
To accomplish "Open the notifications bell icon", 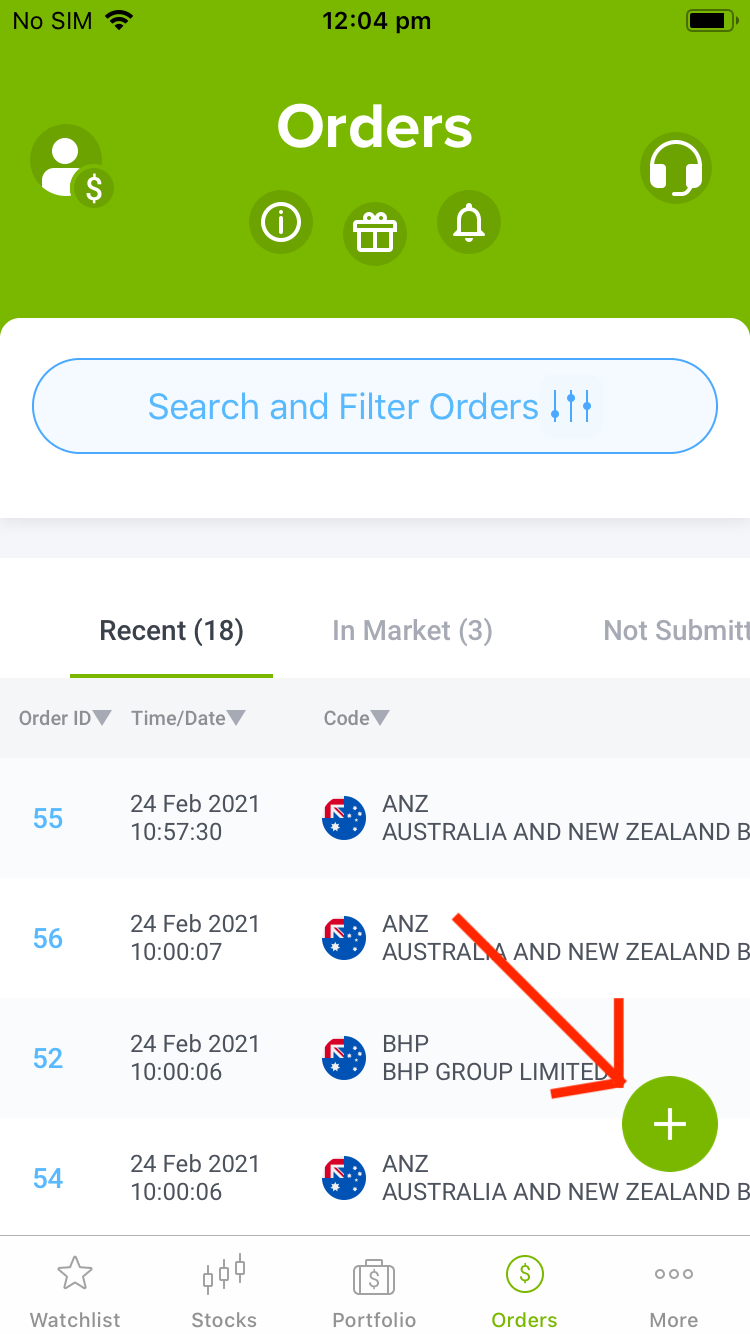I will pos(469,222).
